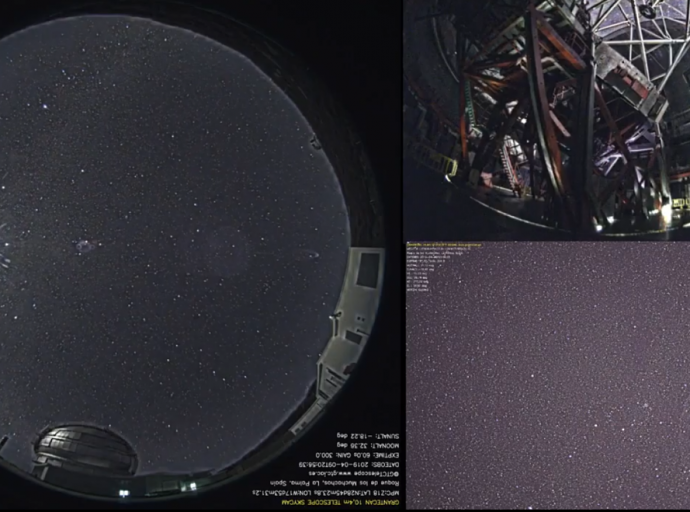Viewport: 690px width, 512px height.
Task: Click mirrored 'GRANTECAN 10.4m TELESCOPE SKYCAM' title
Action: [340, 502]
